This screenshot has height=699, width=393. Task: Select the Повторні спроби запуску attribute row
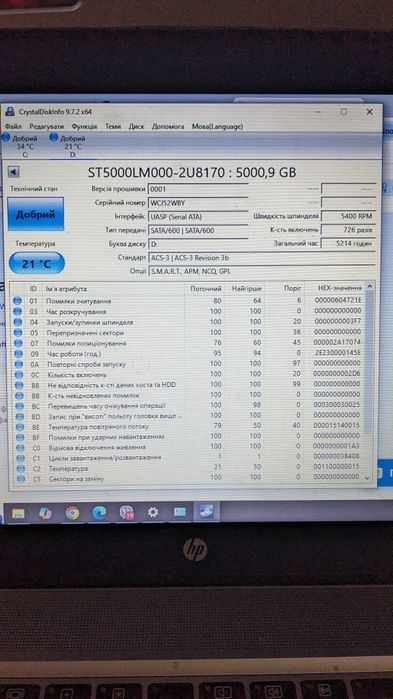click(x=187, y=364)
